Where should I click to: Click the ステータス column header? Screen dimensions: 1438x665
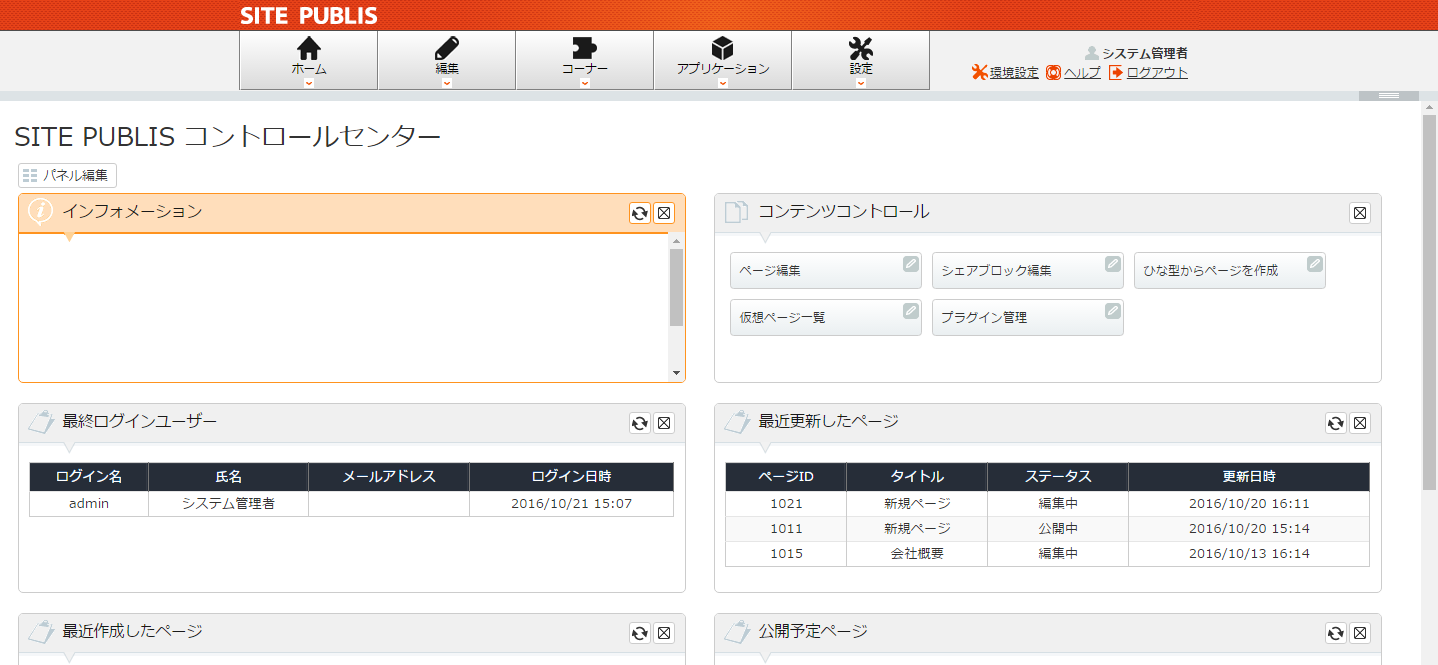click(1058, 476)
